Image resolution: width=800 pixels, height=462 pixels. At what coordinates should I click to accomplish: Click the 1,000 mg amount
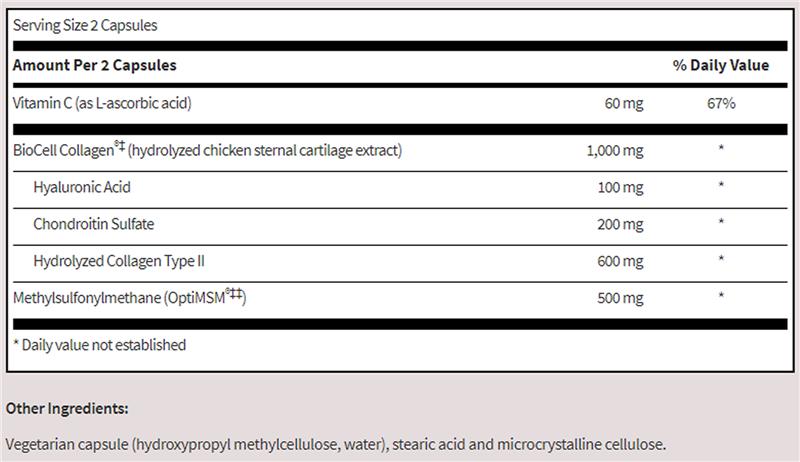click(x=615, y=151)
